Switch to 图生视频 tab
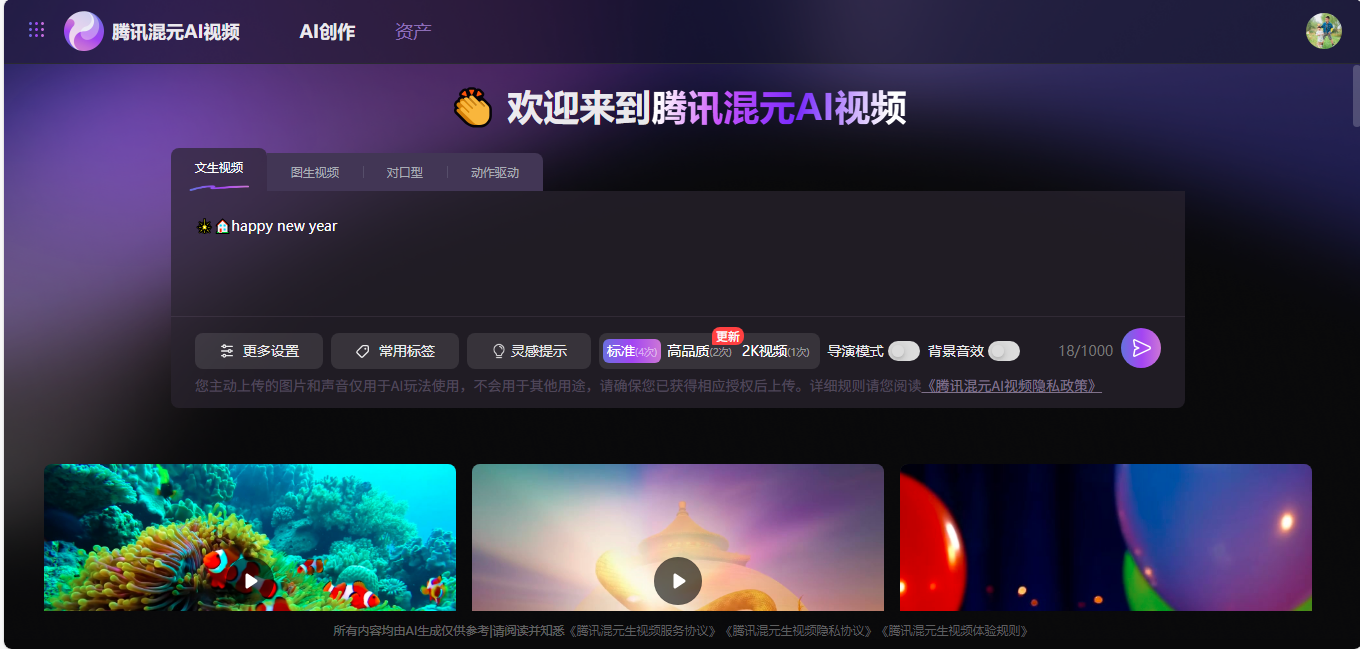Image resolution: width=1360 pixels, height=649 pixels. [315, 172]
